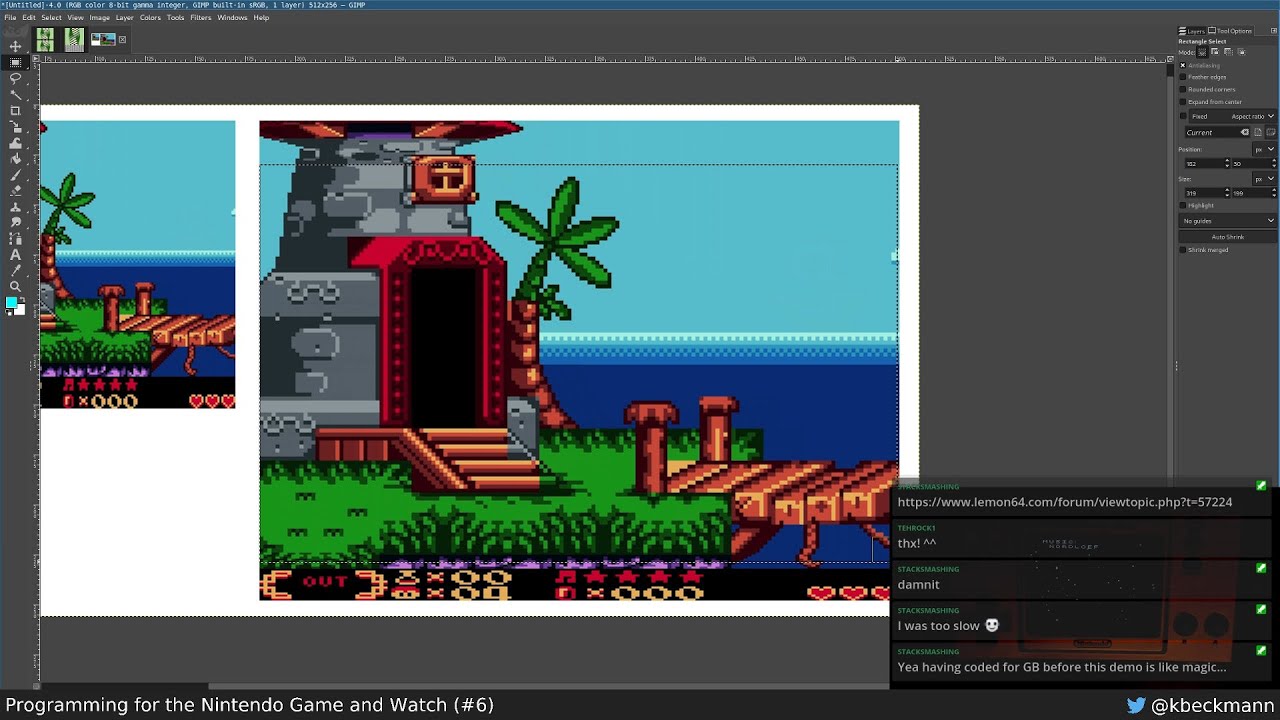Select the Crop tool

[x=15, y=110]
